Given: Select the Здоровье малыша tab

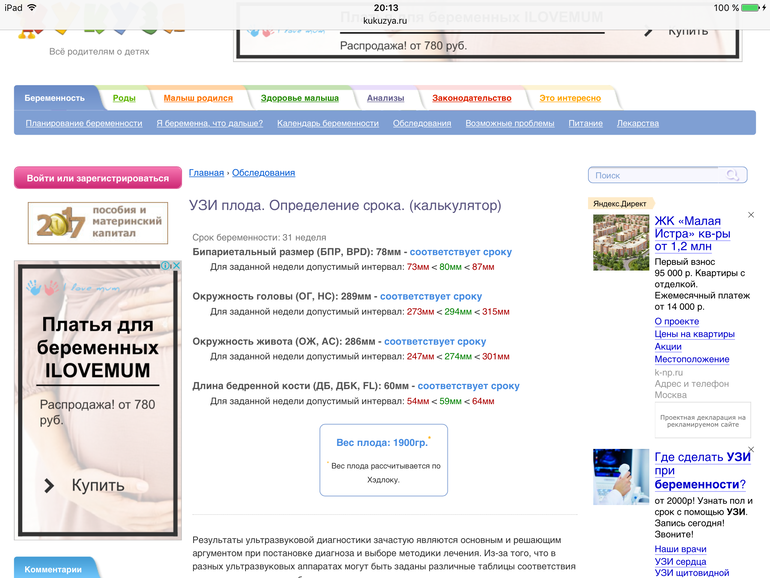Looking at the screenshot, I should click(299, 98).
